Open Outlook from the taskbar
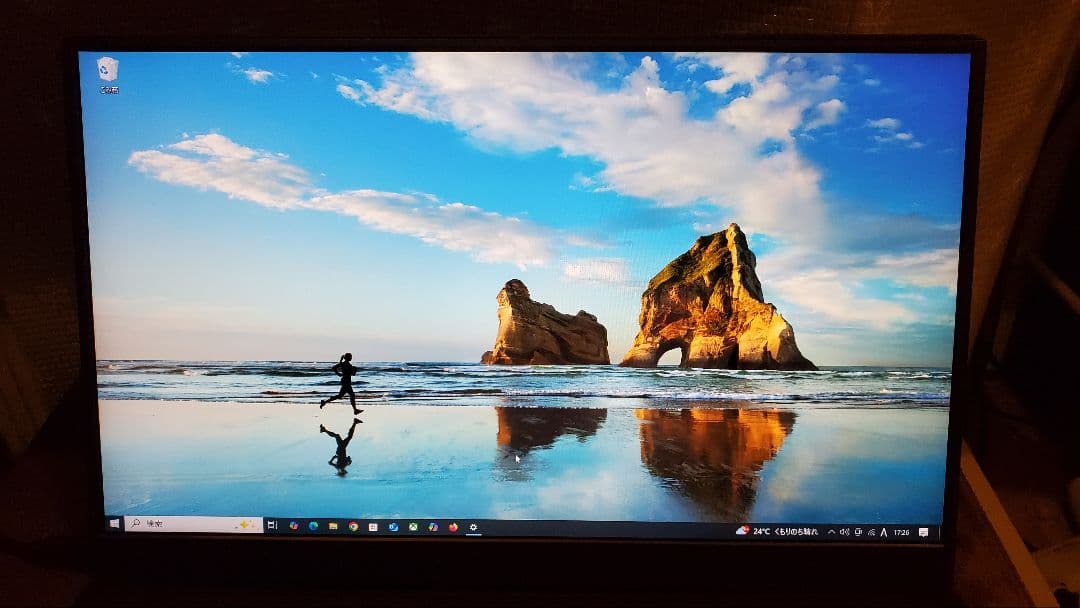The image size is (1080, 608). [x=394, y=527]
